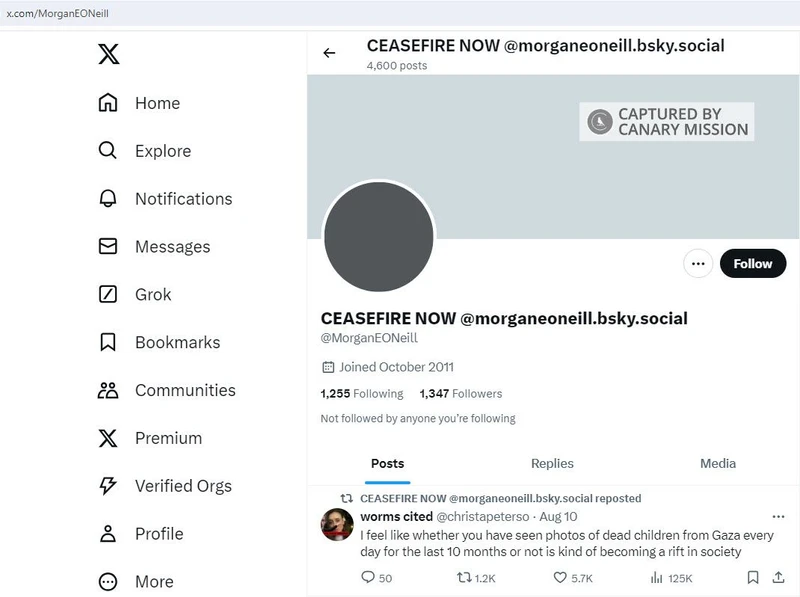Bookmark the worms cited post
This screenshot has height=597, width=800.
click(753, 577)
